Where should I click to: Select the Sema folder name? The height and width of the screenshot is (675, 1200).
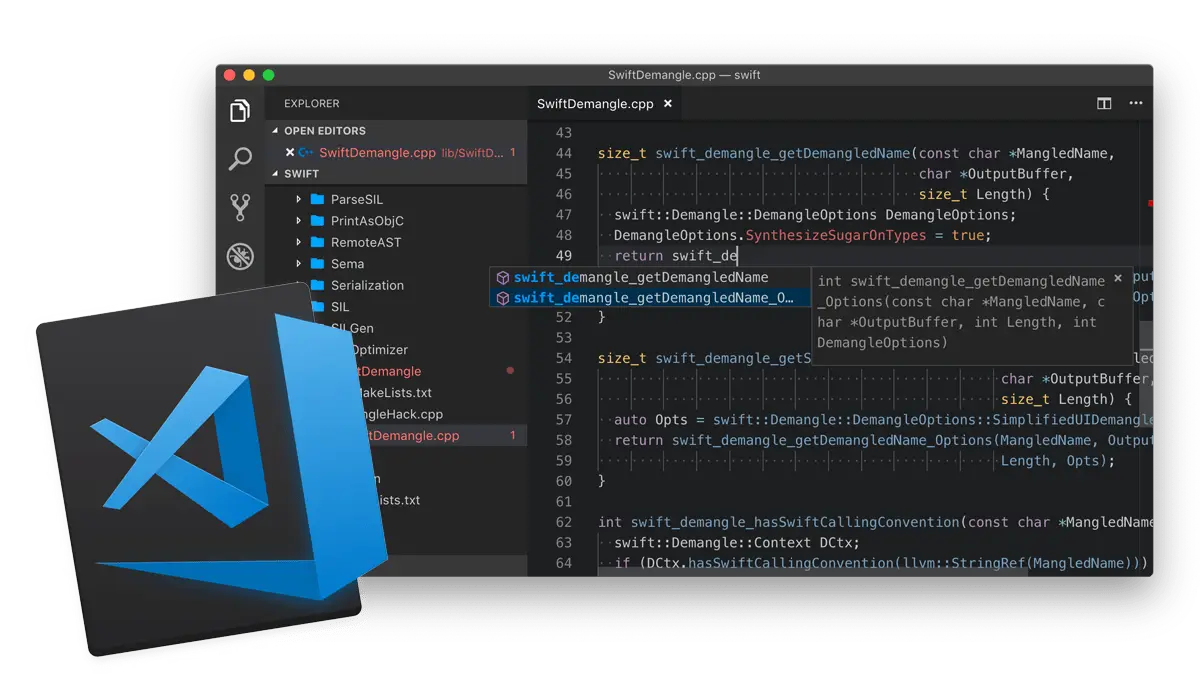tap(348, 264)
